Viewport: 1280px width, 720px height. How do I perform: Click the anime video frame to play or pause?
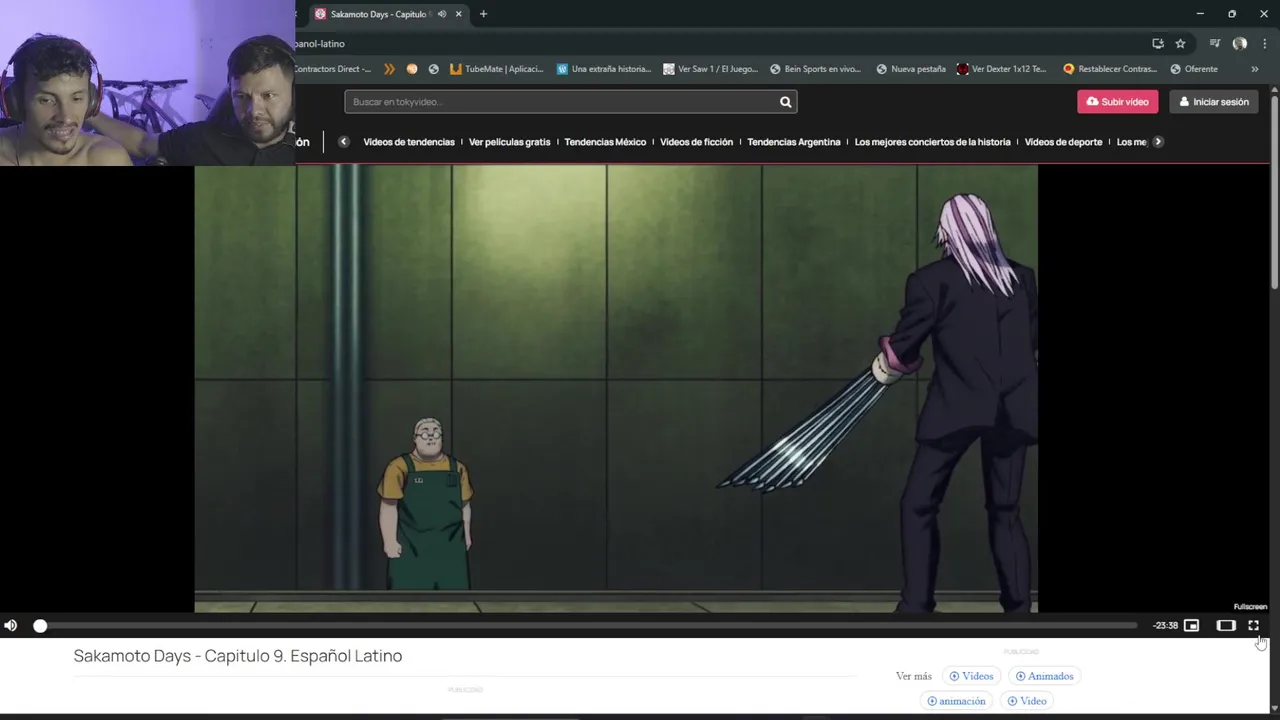tap(616, 389)
